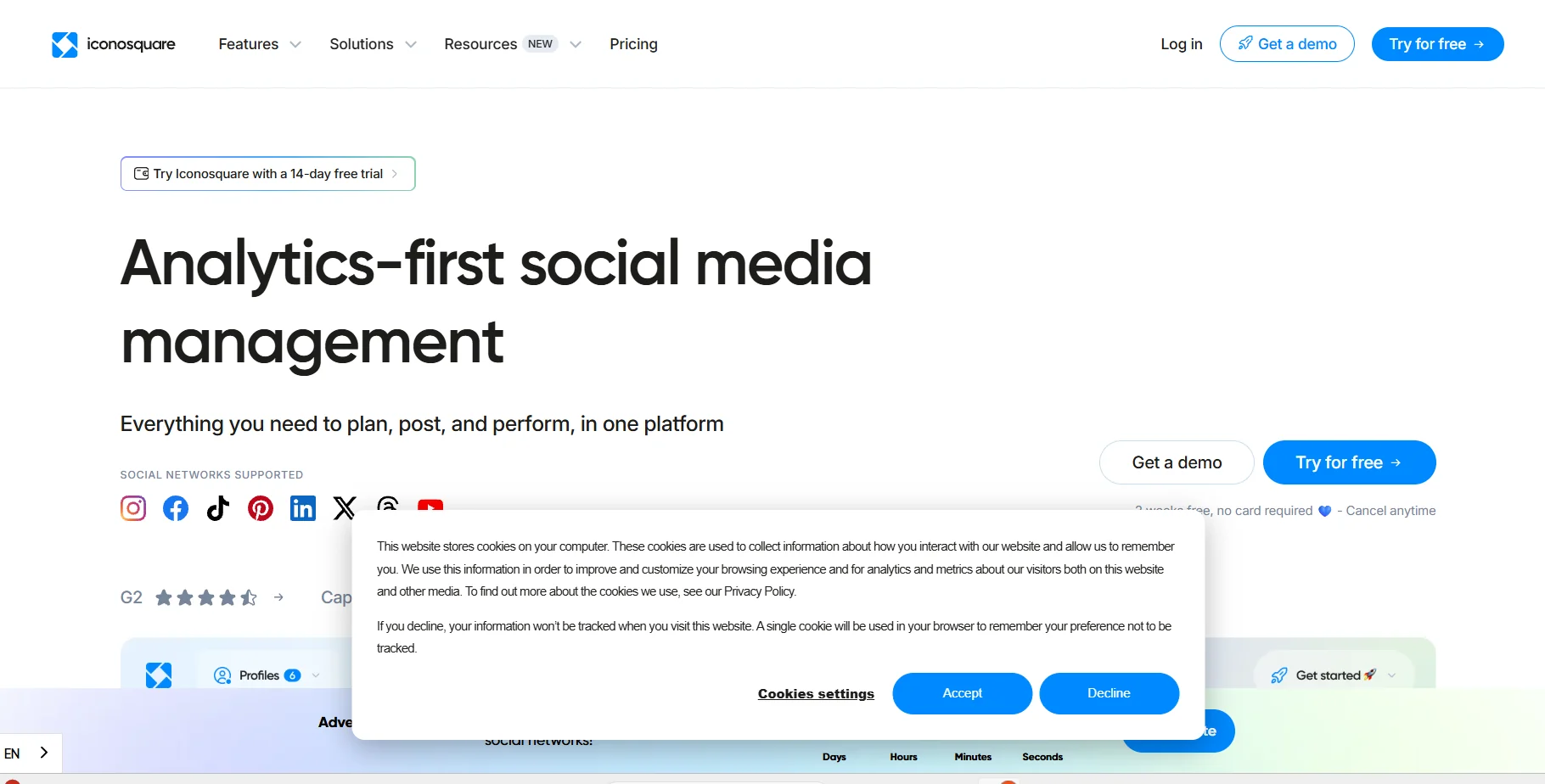Image resolution: width=1545 pixels, height=784 pixels.
Task: Open the Solutions dropdown
Action: pyautogui.click(x=373, y=44)
